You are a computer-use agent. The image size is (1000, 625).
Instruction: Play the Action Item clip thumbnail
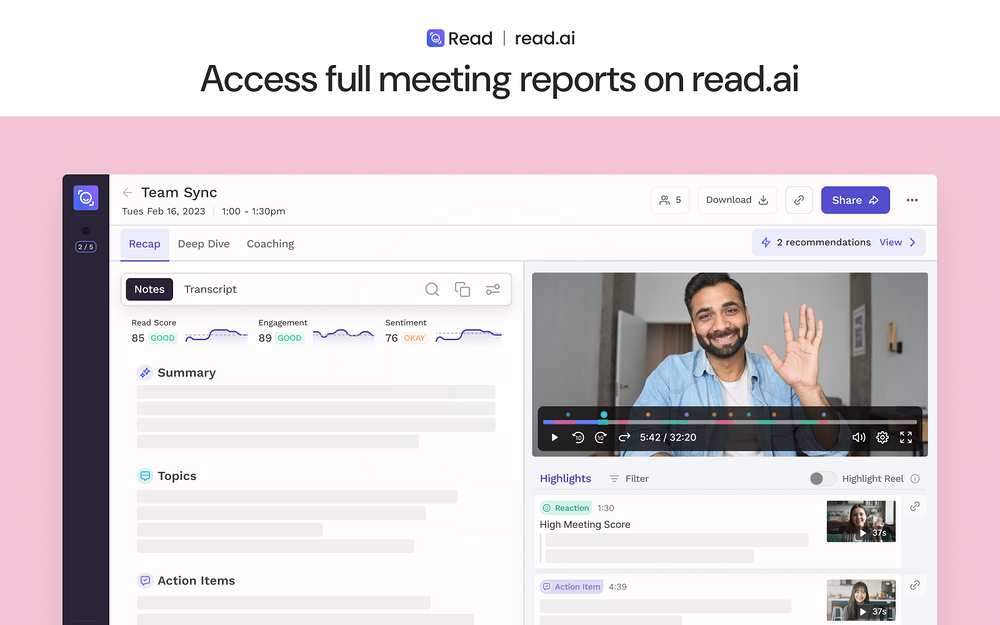click(861, 600)
